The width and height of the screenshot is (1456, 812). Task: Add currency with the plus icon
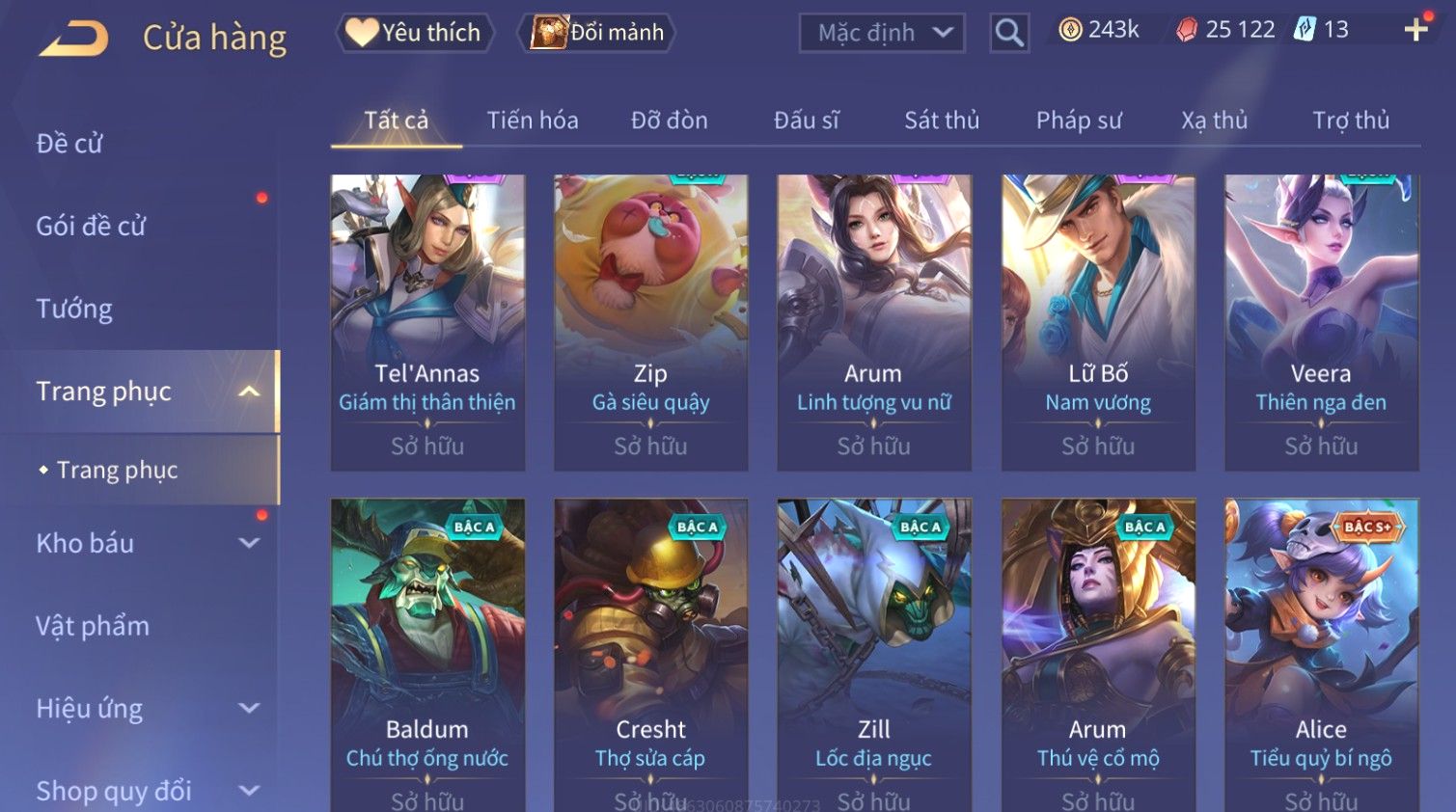[1415, 30]
